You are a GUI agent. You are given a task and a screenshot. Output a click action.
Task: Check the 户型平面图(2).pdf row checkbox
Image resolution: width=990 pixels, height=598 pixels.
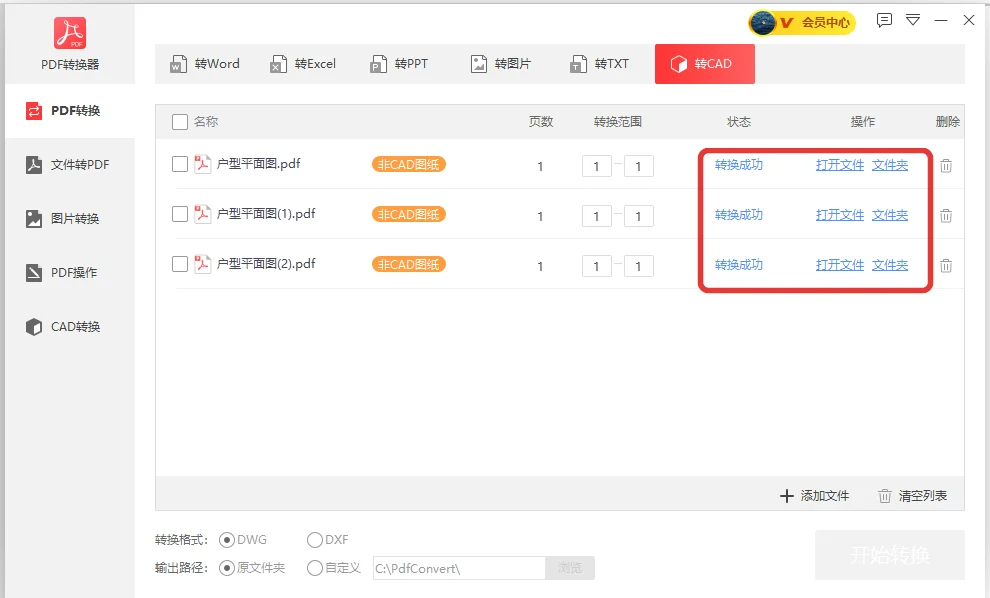(x=180, y=264)
